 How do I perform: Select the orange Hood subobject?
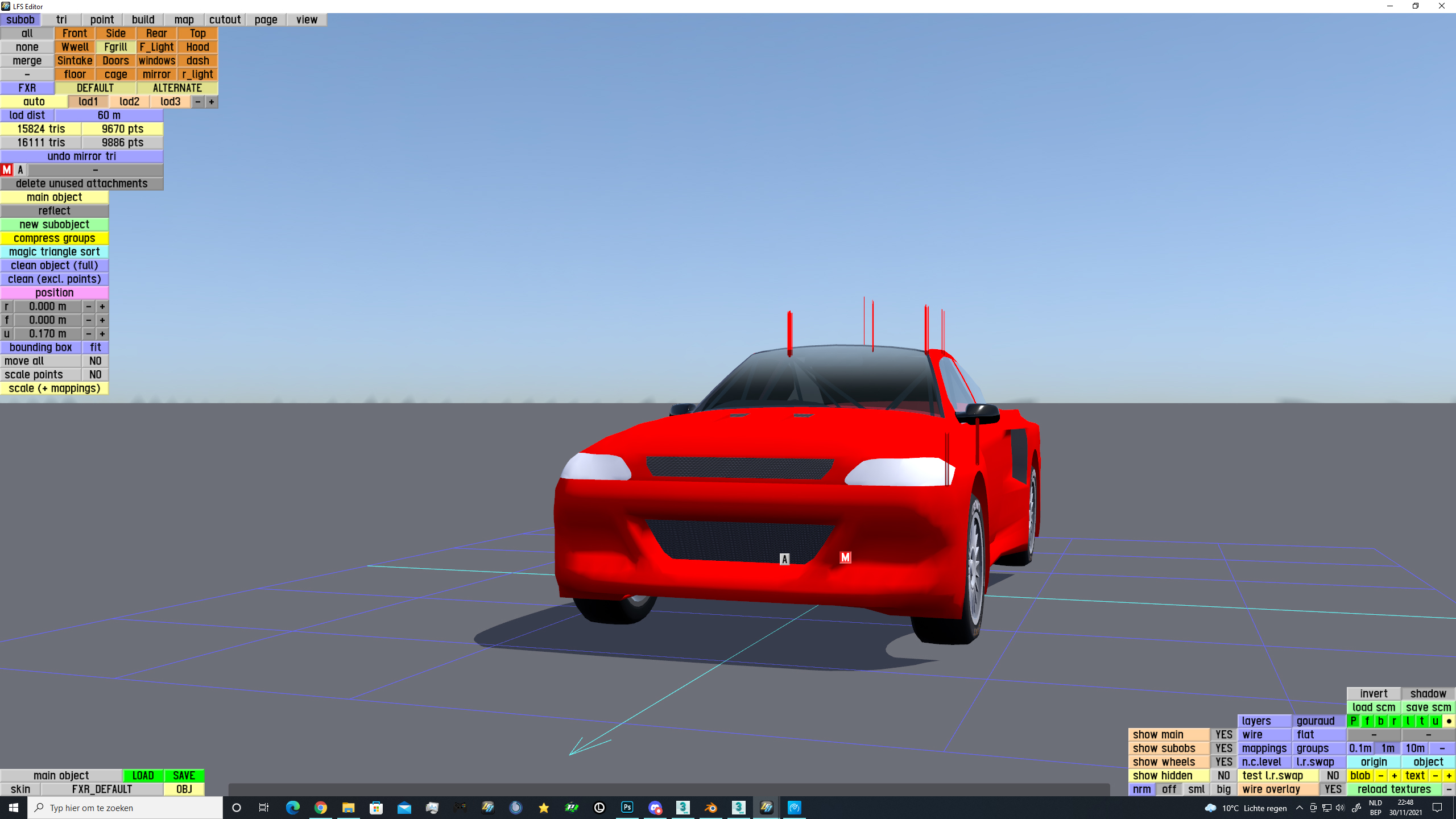click(x=197, y=47)
